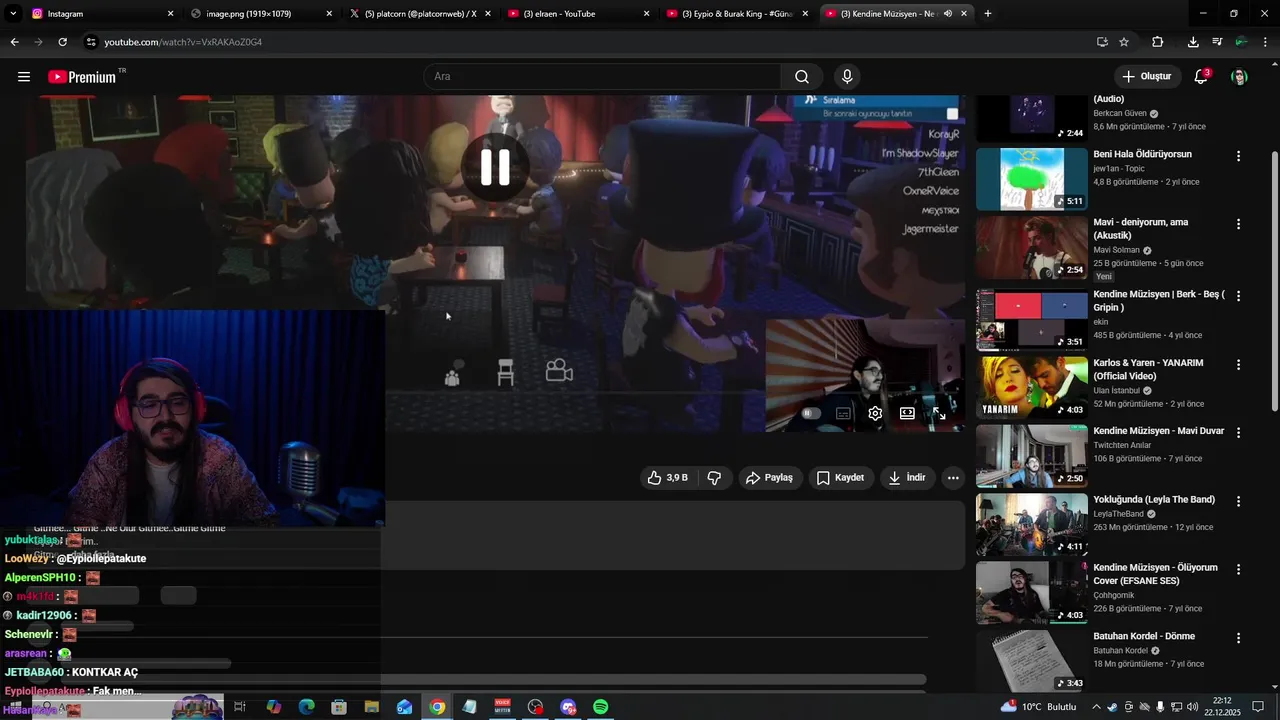Pause the video with the center pause button
This screenshot has width=1280, height=720.
[x=495, y=167]
